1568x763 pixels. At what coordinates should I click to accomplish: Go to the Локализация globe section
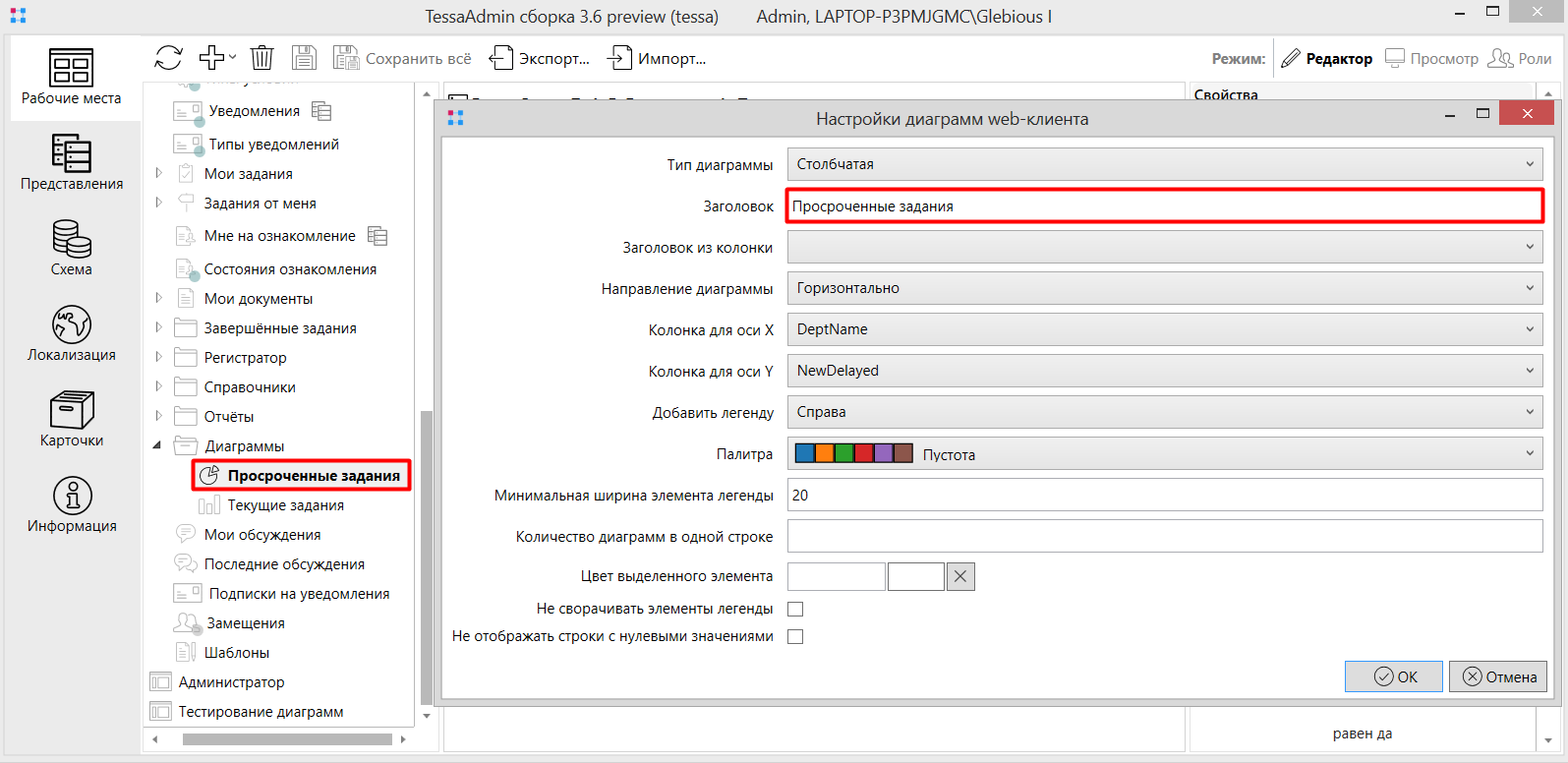[72, 333]
